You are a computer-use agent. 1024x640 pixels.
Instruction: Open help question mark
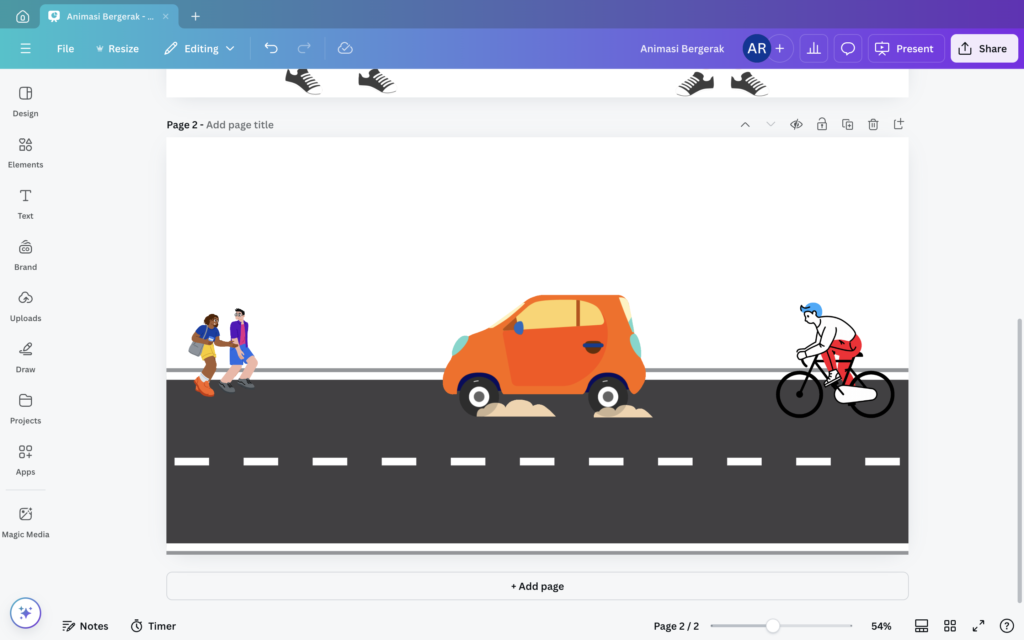point(1006,626)
